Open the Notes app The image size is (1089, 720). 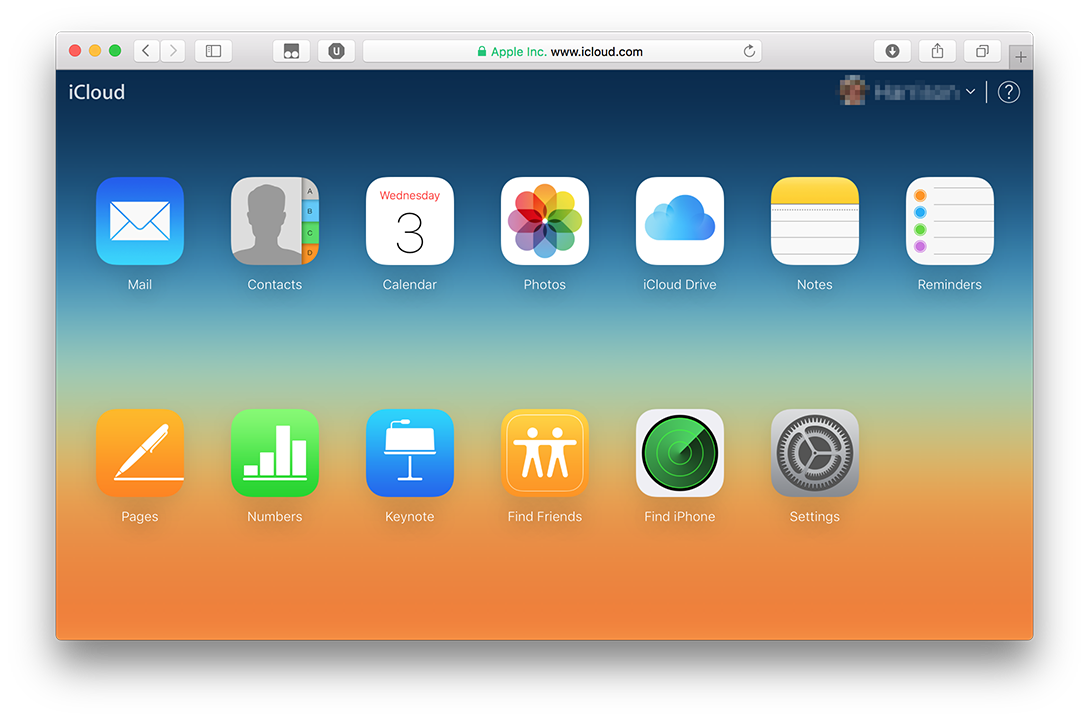[x=815, y=221]
